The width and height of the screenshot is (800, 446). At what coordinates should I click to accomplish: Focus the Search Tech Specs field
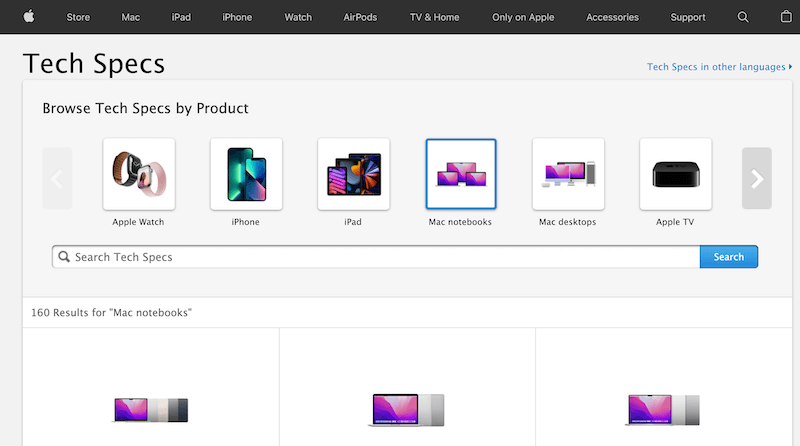coord(376,257)
